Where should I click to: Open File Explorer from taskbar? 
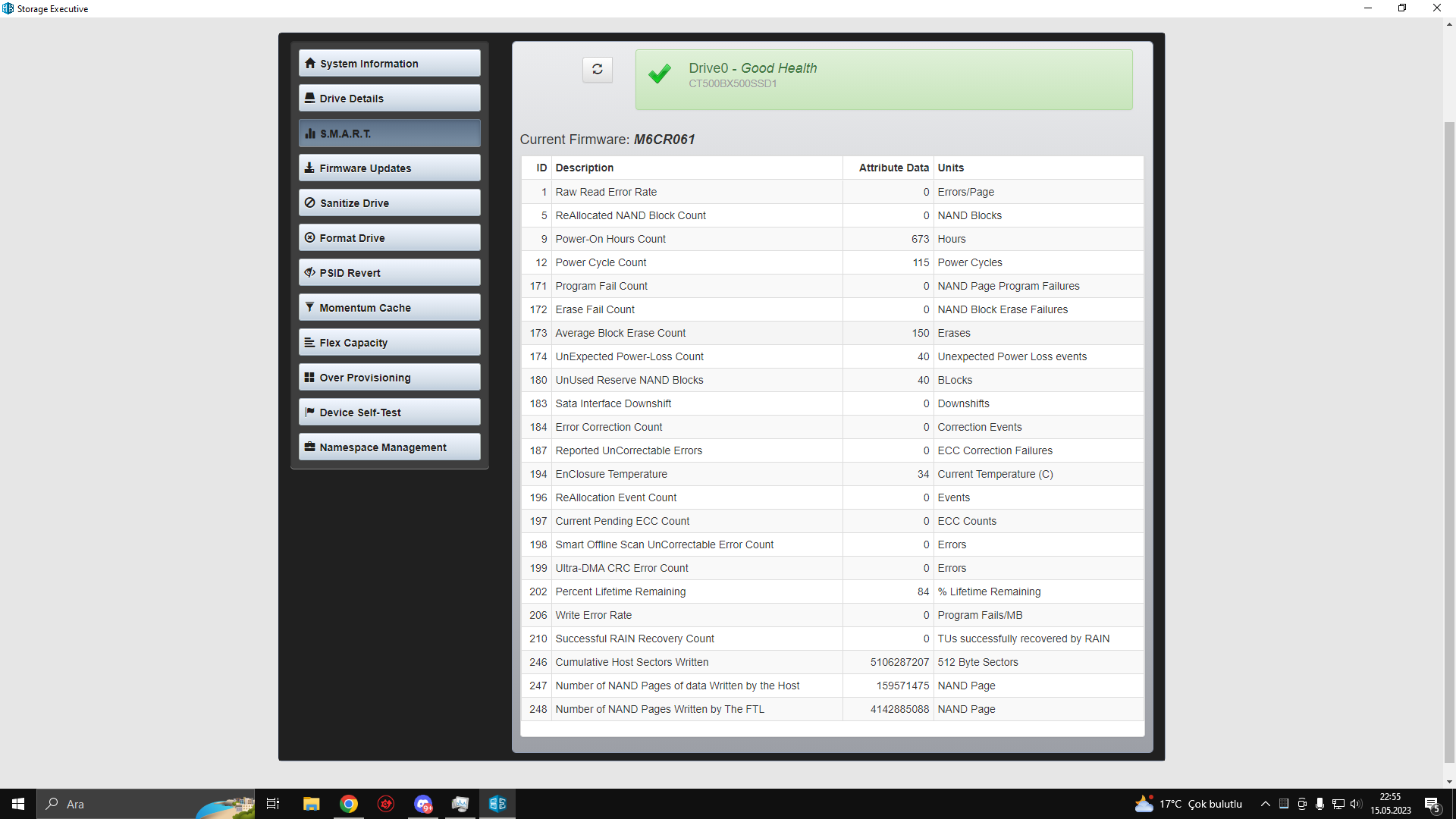[x=311, y=804]
